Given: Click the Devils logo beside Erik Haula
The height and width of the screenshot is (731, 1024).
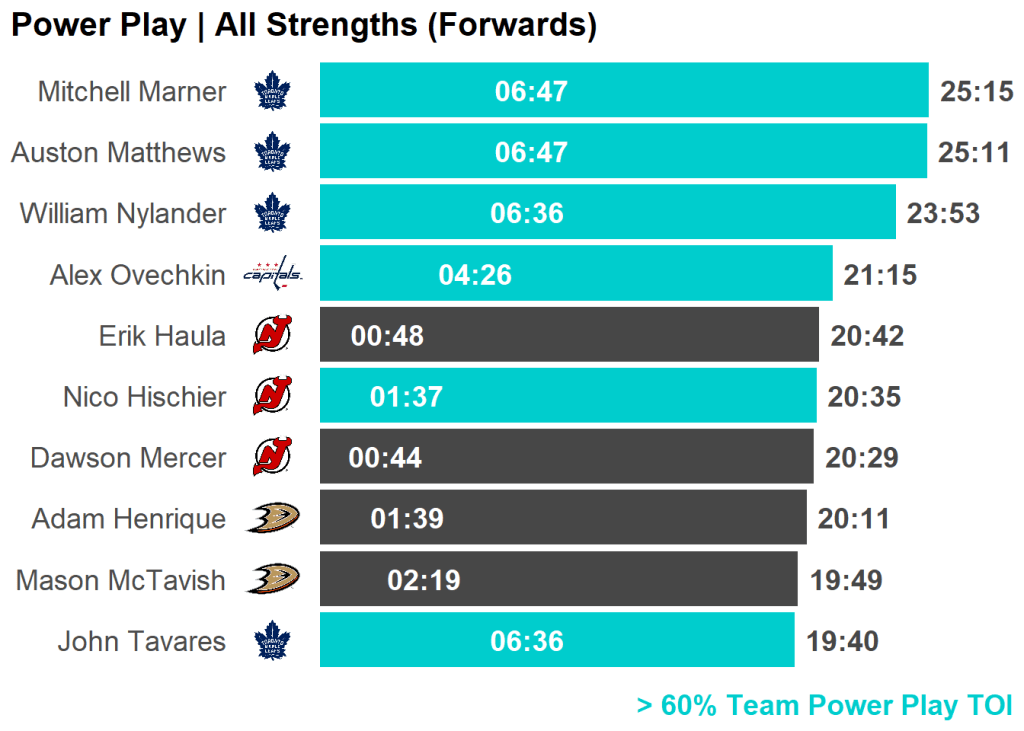Looking at the screenshot, I should (x=272, y=335).
